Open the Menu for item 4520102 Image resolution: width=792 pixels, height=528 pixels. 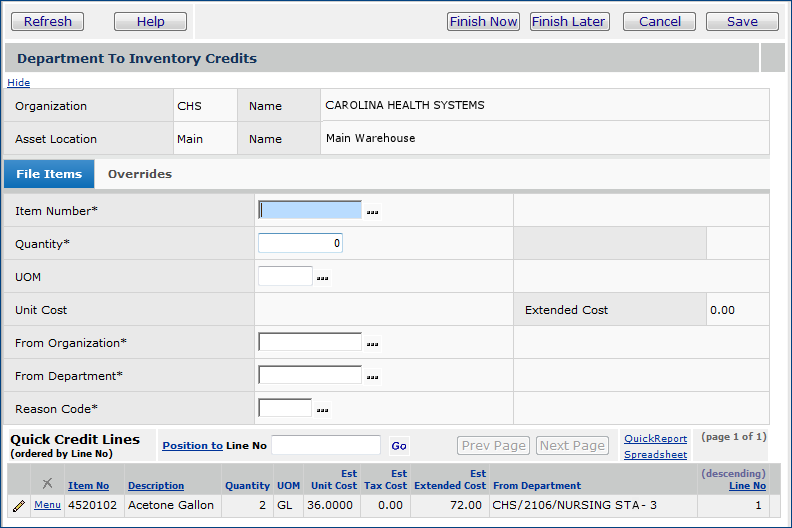point(47,505)
